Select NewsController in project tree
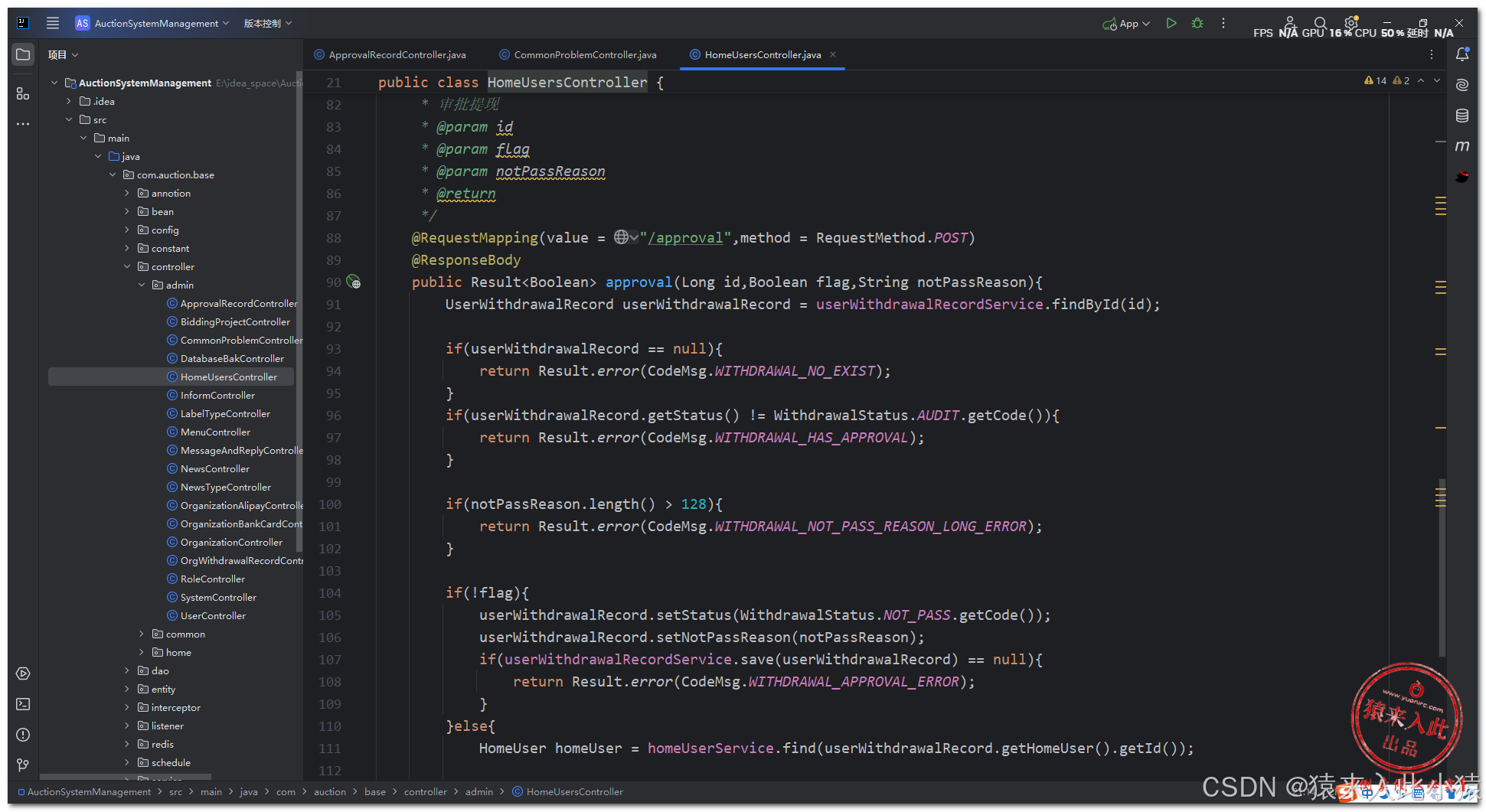 pyautogui.click(x=215, y=468)
